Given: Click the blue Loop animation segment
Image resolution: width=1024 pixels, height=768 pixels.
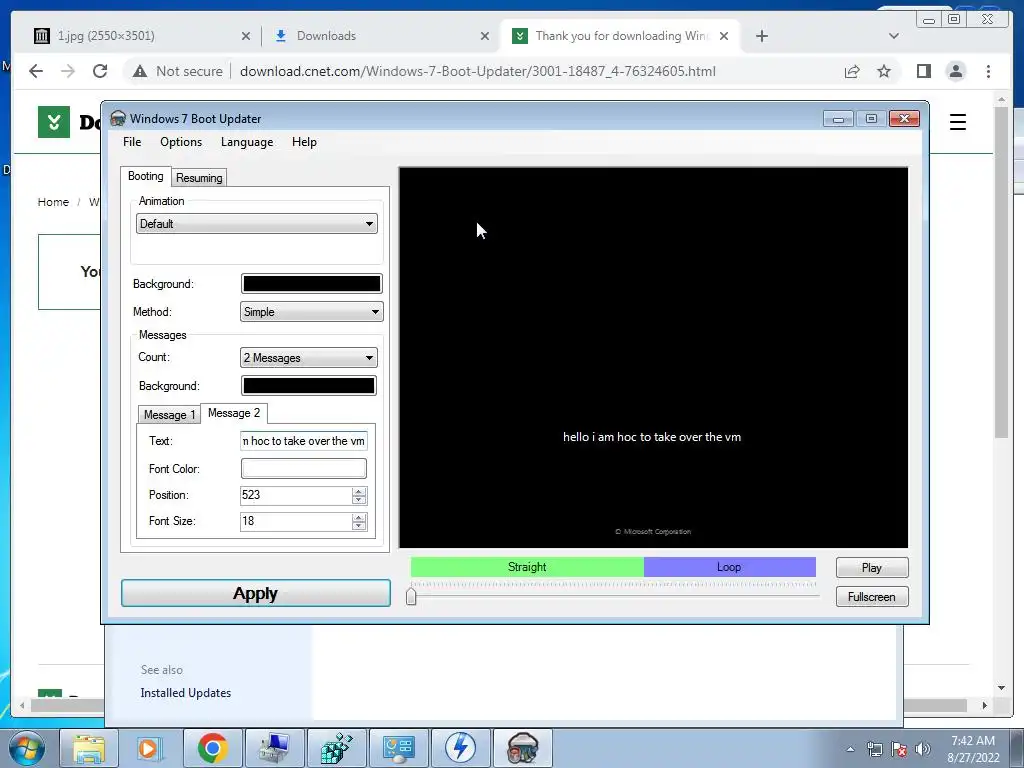Looking at the screenshot, I should [x=729, y=567].
